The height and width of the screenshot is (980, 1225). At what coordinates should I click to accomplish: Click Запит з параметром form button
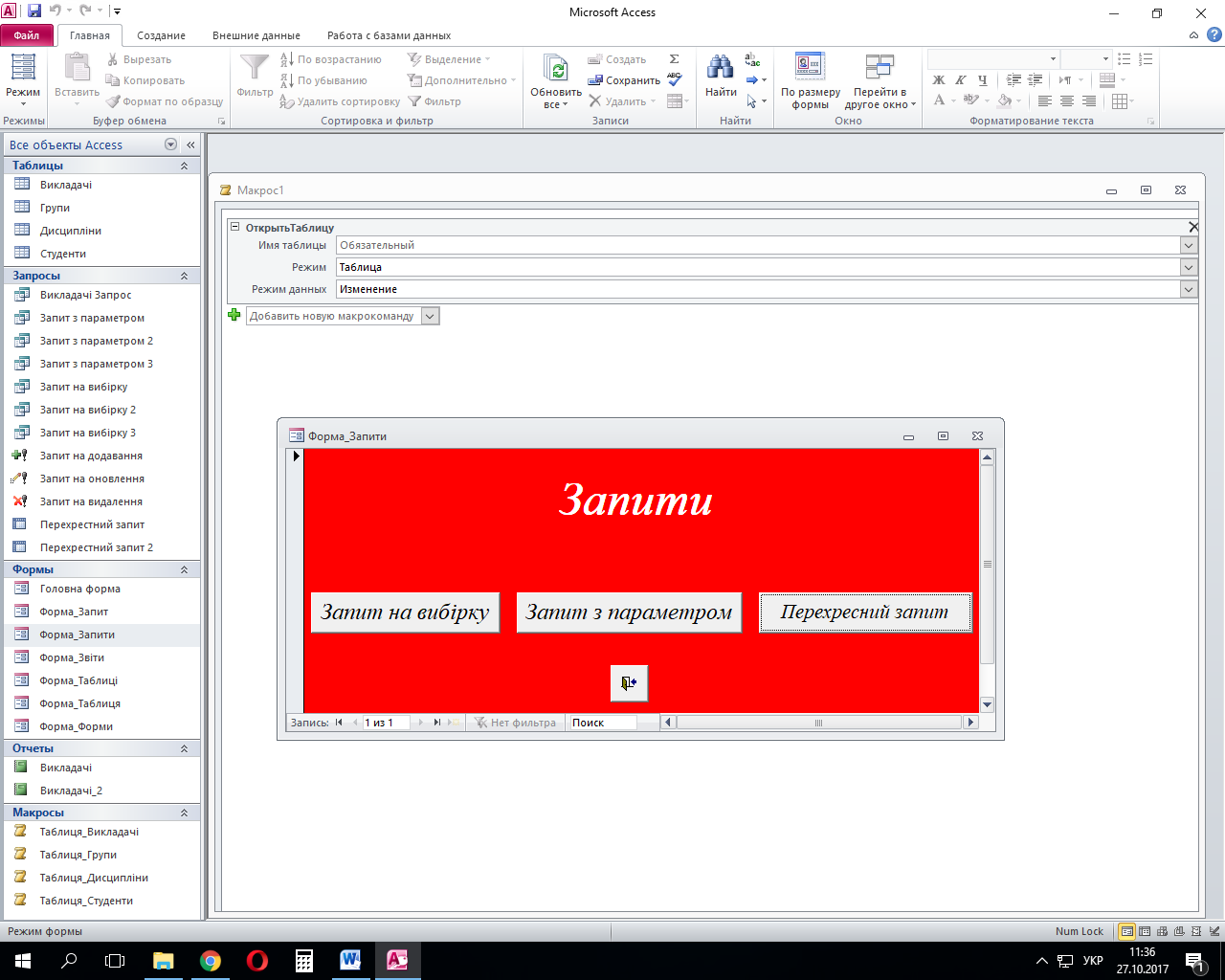(629, 612)
